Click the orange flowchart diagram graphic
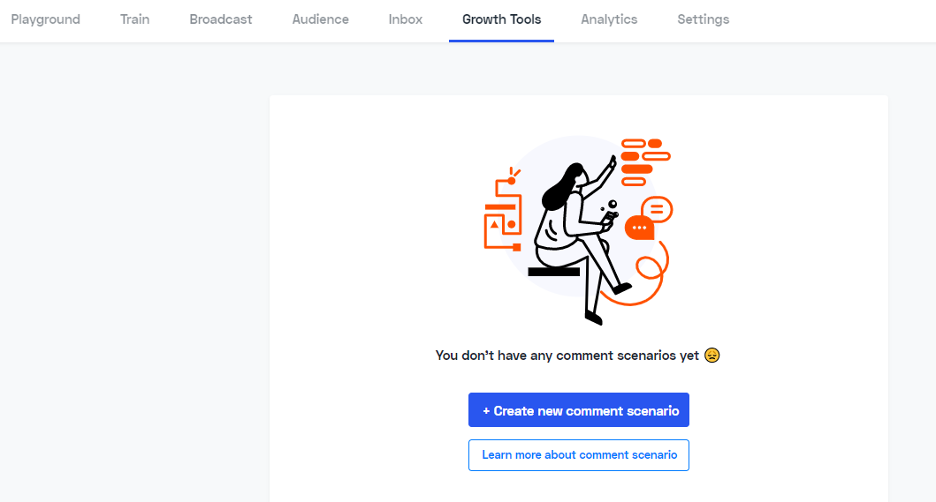 point(503,210)
